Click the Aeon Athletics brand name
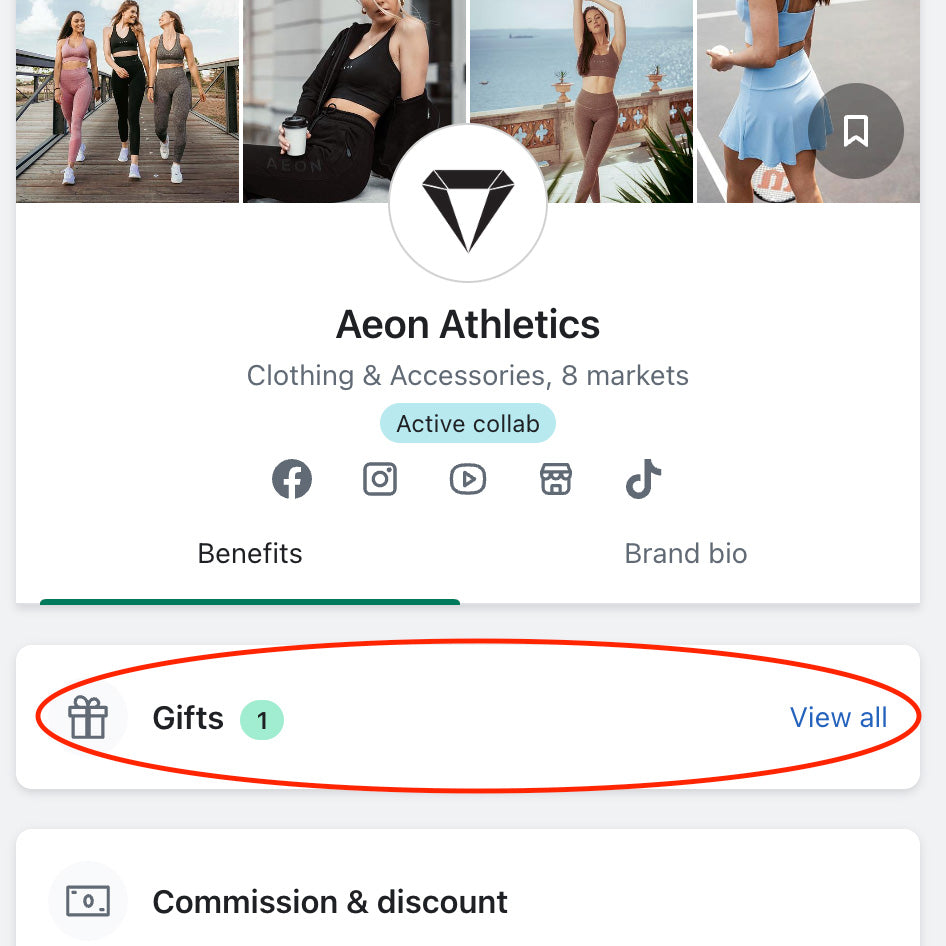The height and width of the screenshot is (946, 946). (468, 324)
